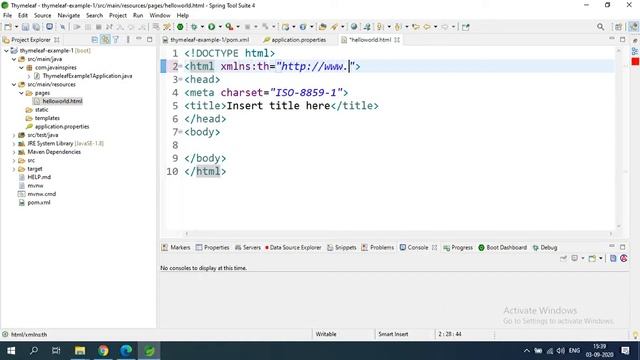Open the Window menu
Viewport: 640px width, 360px height.
(160, 15)
